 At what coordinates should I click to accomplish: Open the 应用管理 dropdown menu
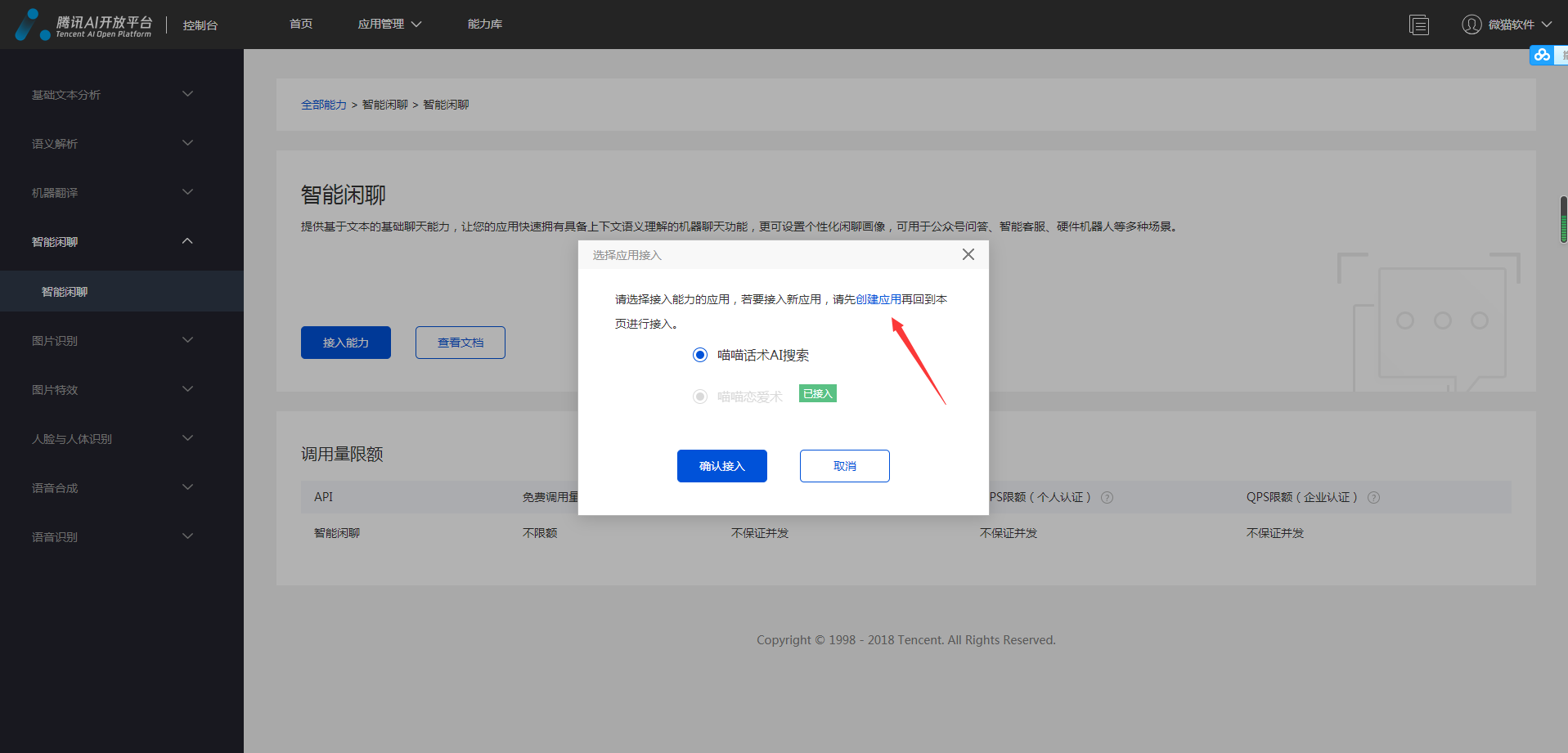[389, 25]
